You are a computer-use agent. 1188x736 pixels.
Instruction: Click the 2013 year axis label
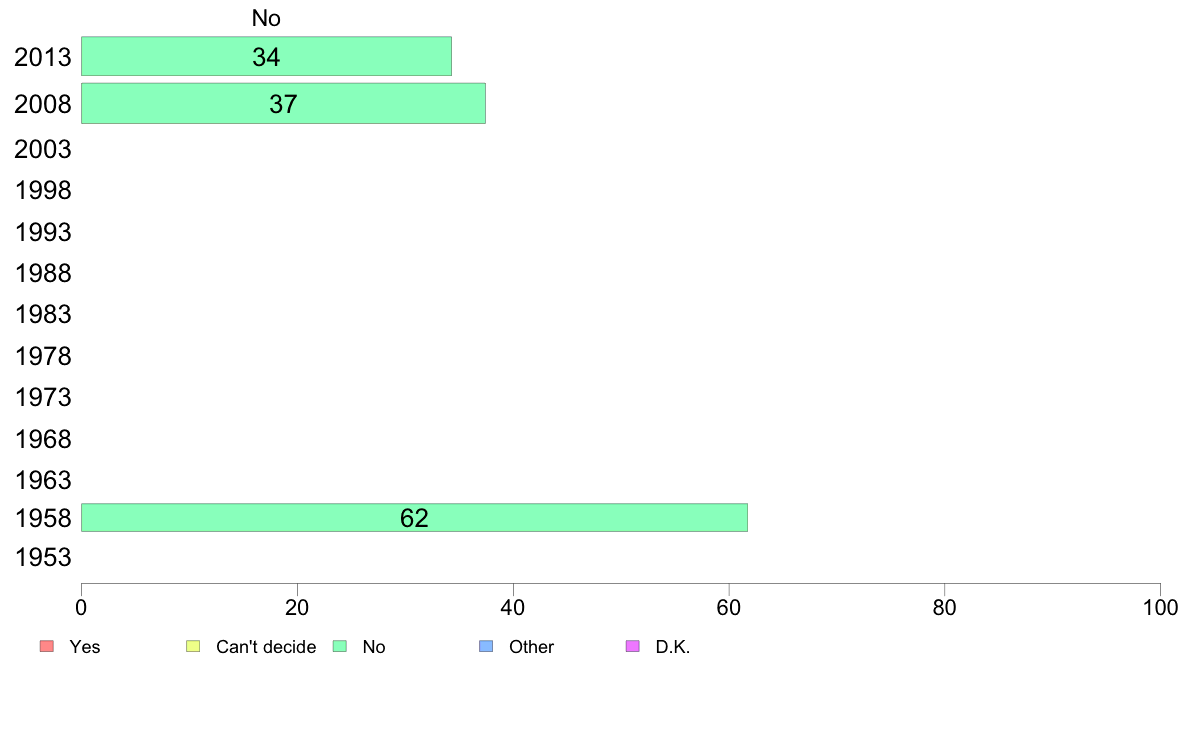(x=42, y=57)
